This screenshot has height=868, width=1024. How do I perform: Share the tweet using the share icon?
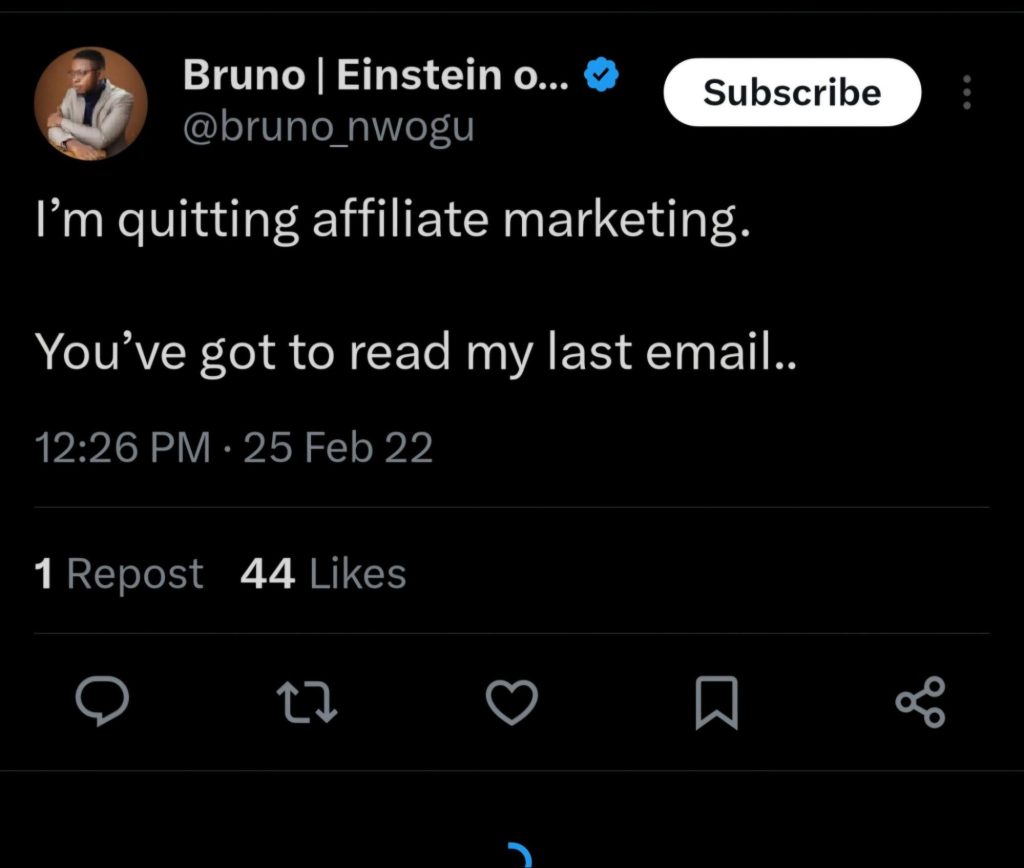[920, 701]
